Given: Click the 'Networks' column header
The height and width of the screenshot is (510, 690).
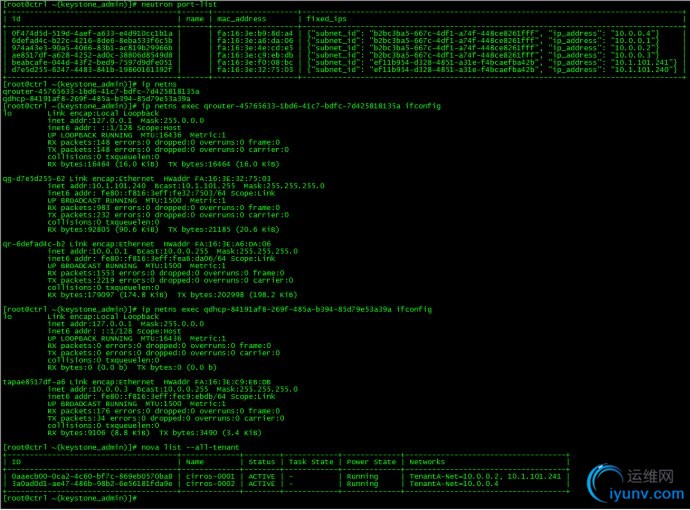Looking at the screenshot, I should point(427,462).
